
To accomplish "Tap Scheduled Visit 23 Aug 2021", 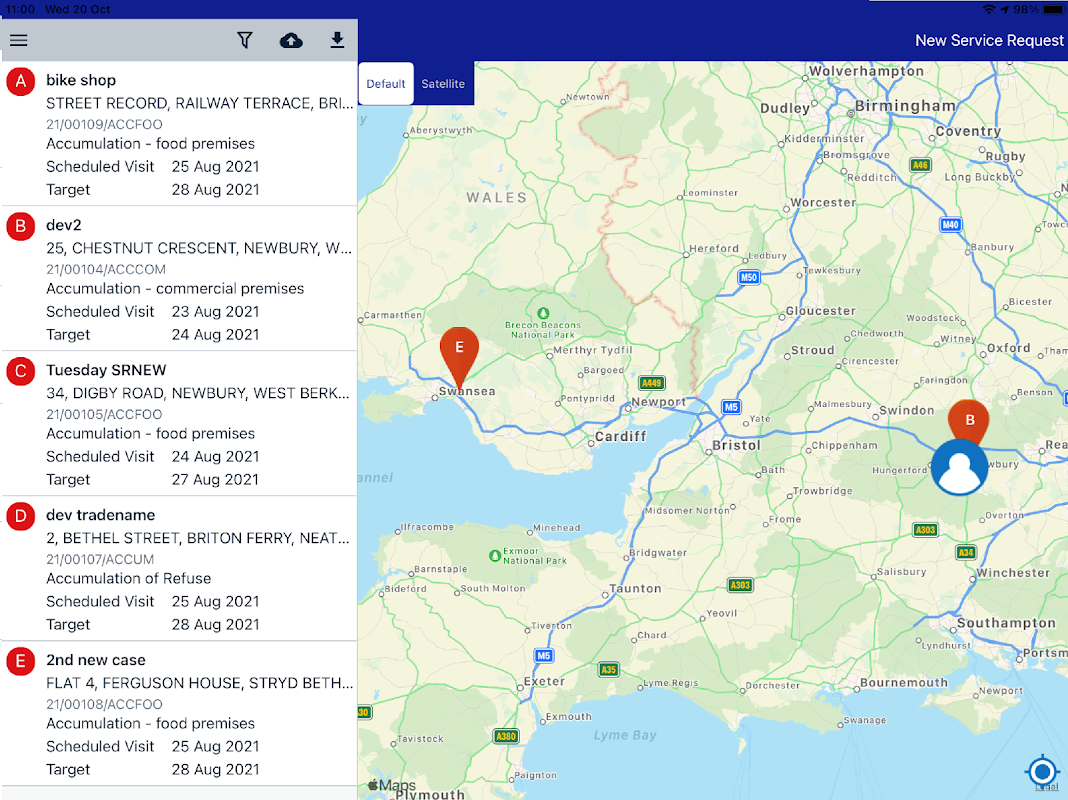I will click(153, 312).
